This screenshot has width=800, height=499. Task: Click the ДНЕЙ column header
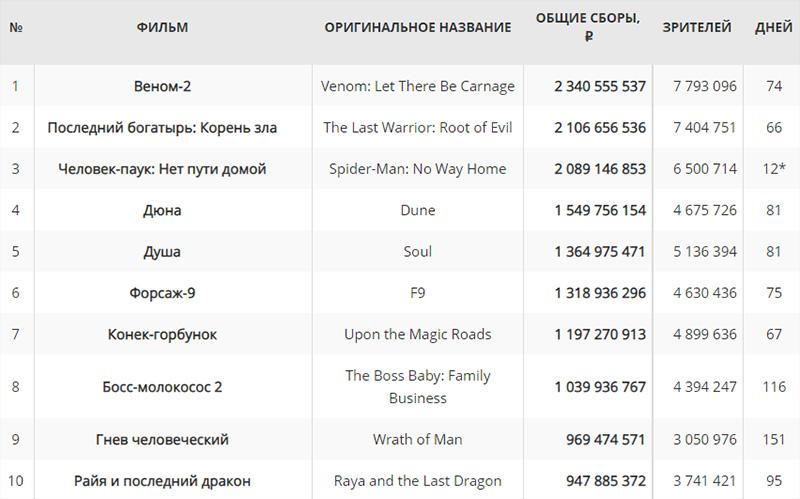click(x=773, y=27)
